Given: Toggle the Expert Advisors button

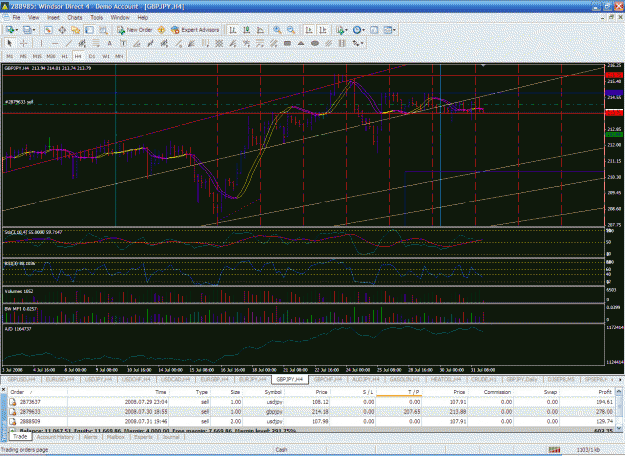Looking at the screenshot, I should coord(195,30).
